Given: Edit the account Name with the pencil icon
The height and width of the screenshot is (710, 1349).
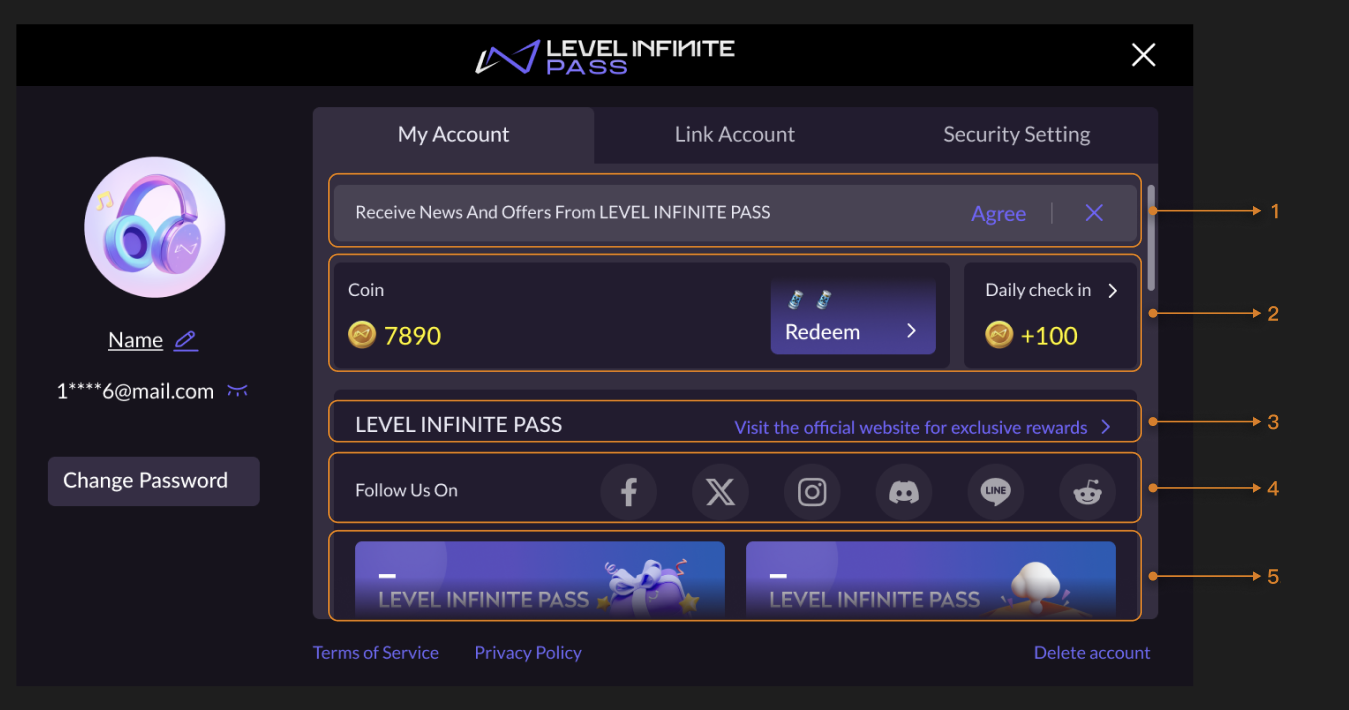Looking at the screenshot, I should [185, 340].
